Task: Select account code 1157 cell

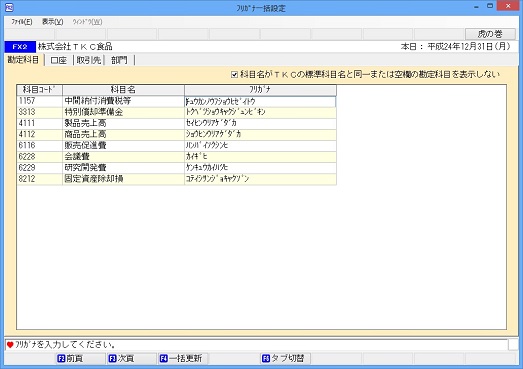Action: [x=39, y=101]
